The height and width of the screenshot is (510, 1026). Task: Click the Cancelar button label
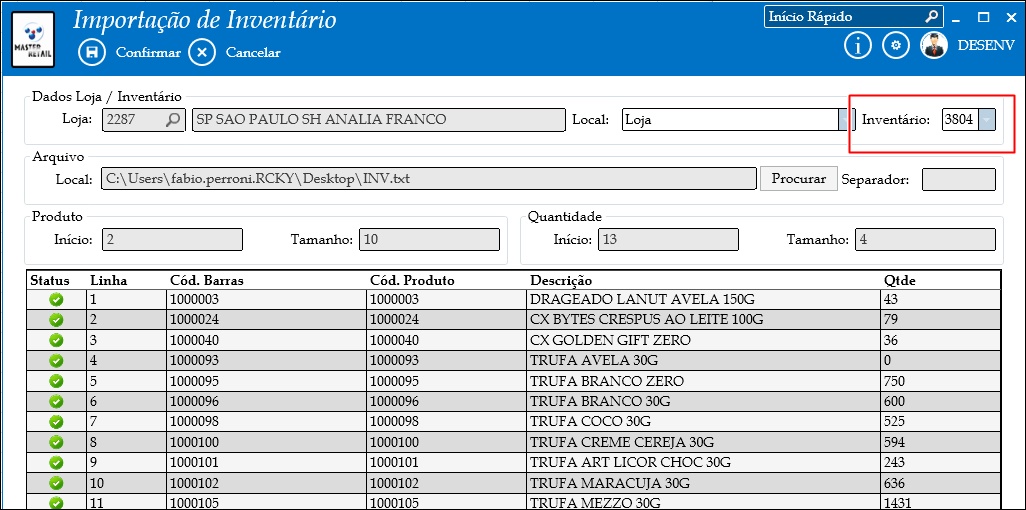click(x=253, y=53)
